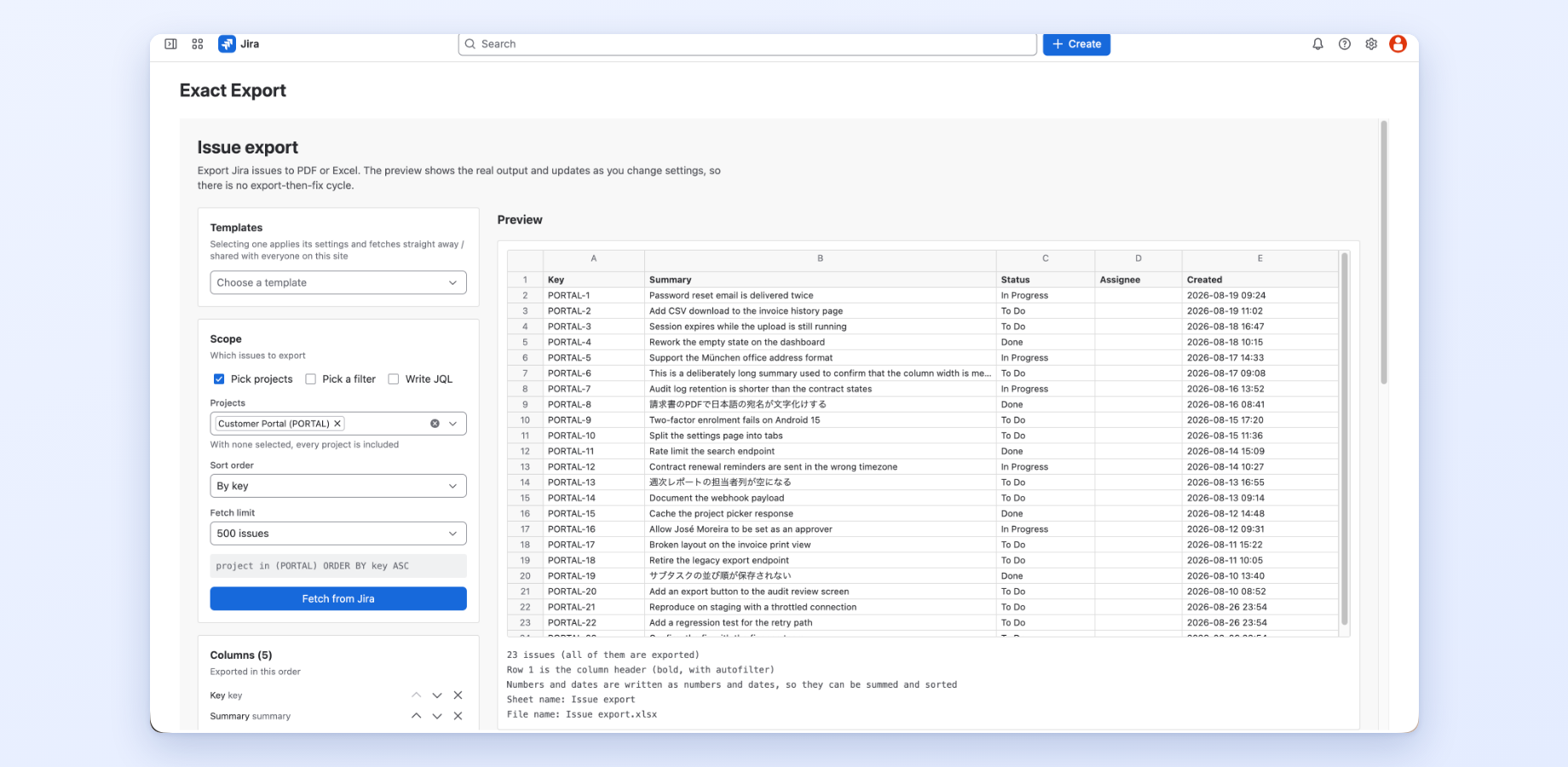The image size is (1568, 767).
Task: Focus the Search field
Action: [x=747, y=44]
